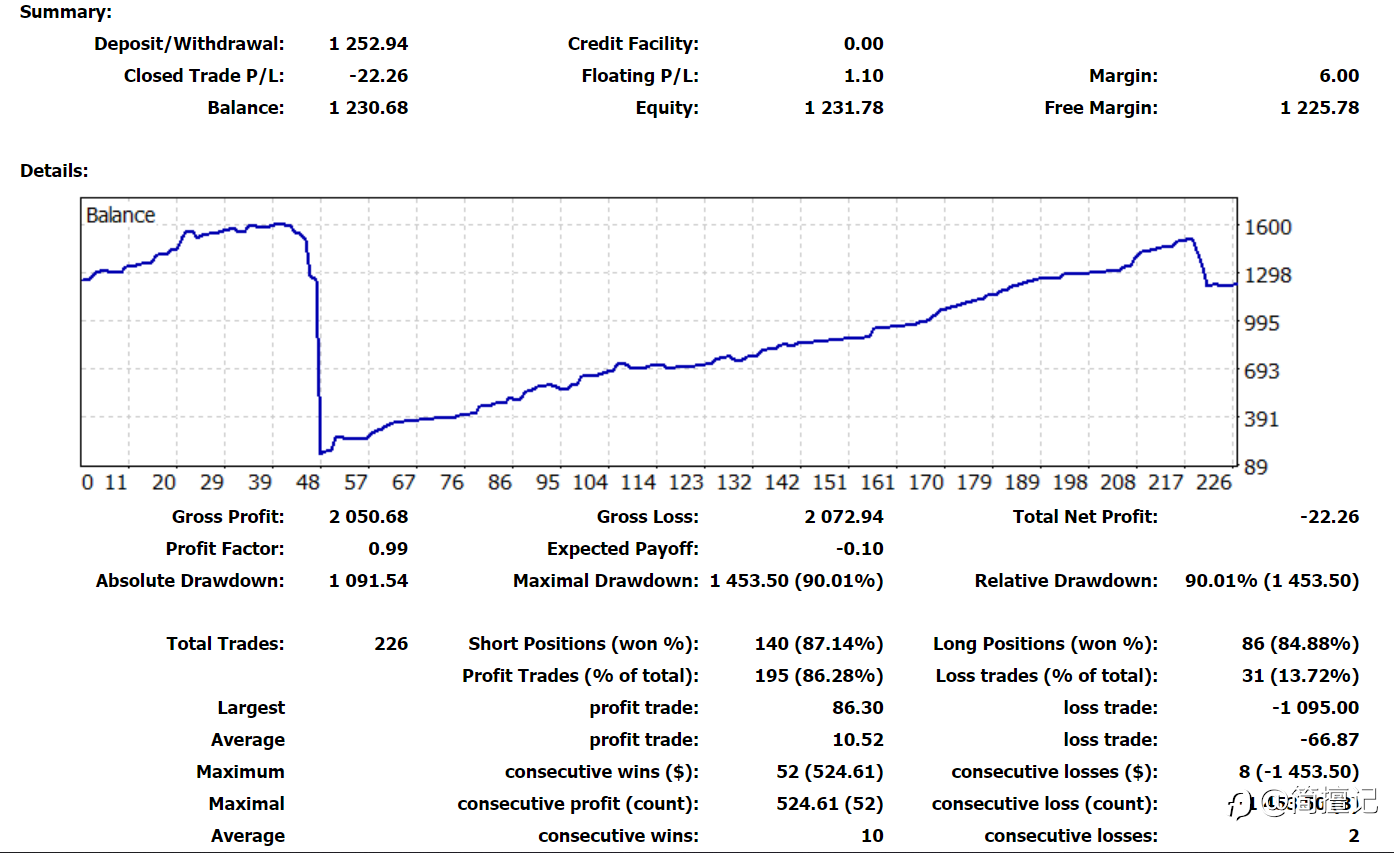Screen dimensions: 1394x853
Task: Click the Free Margin value 1 225.78
Action: (1320, 107)
